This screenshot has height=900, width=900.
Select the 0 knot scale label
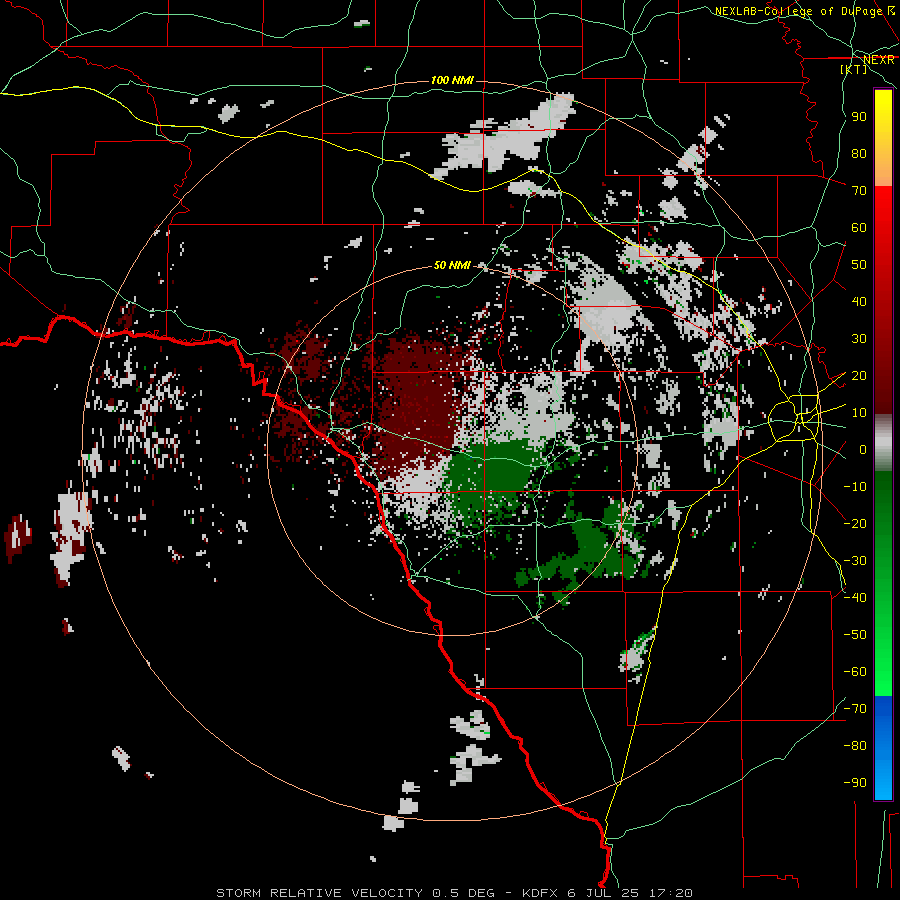coord(863,450)
